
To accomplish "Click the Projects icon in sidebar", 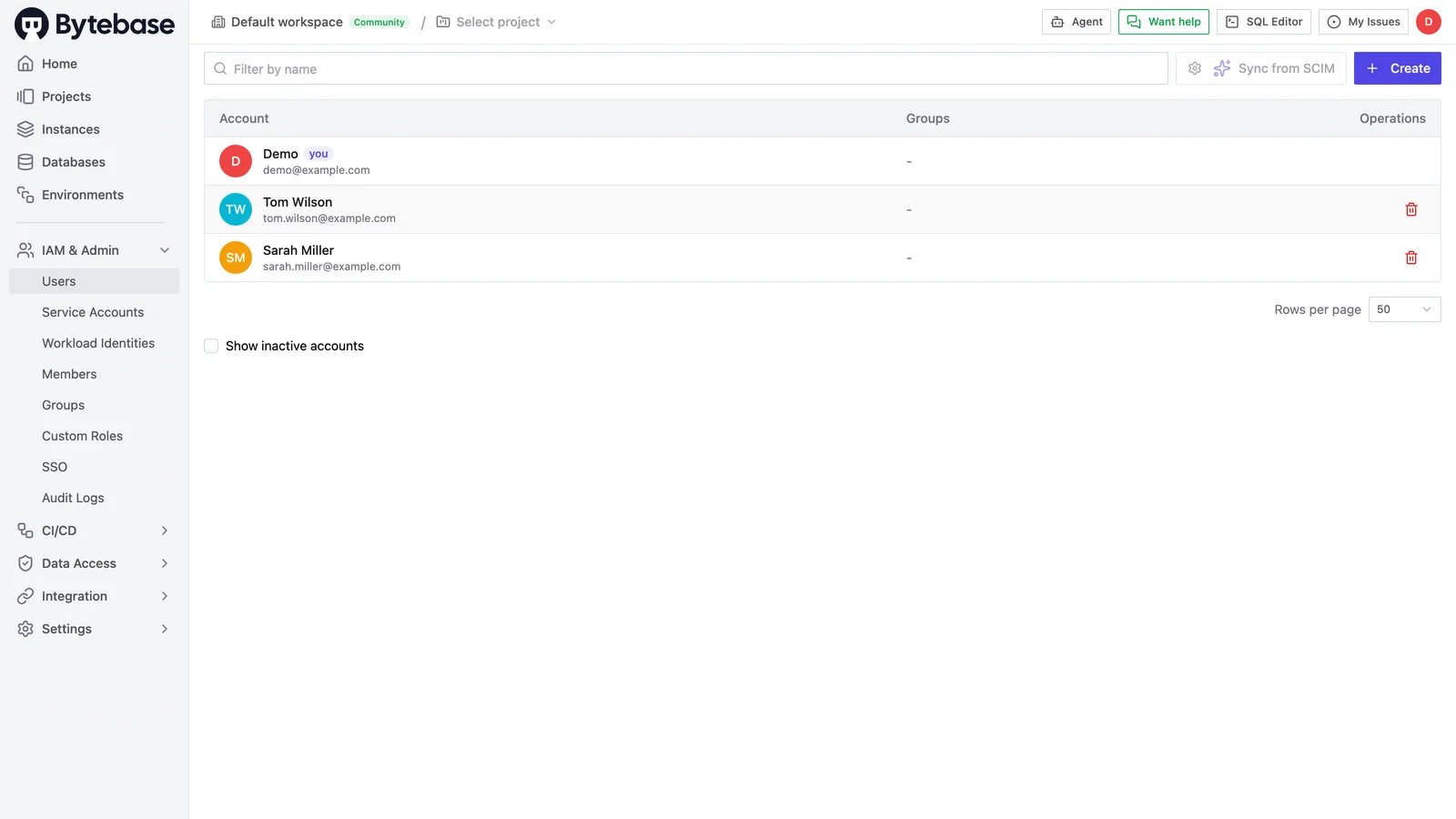I will (x=25, y=96).
